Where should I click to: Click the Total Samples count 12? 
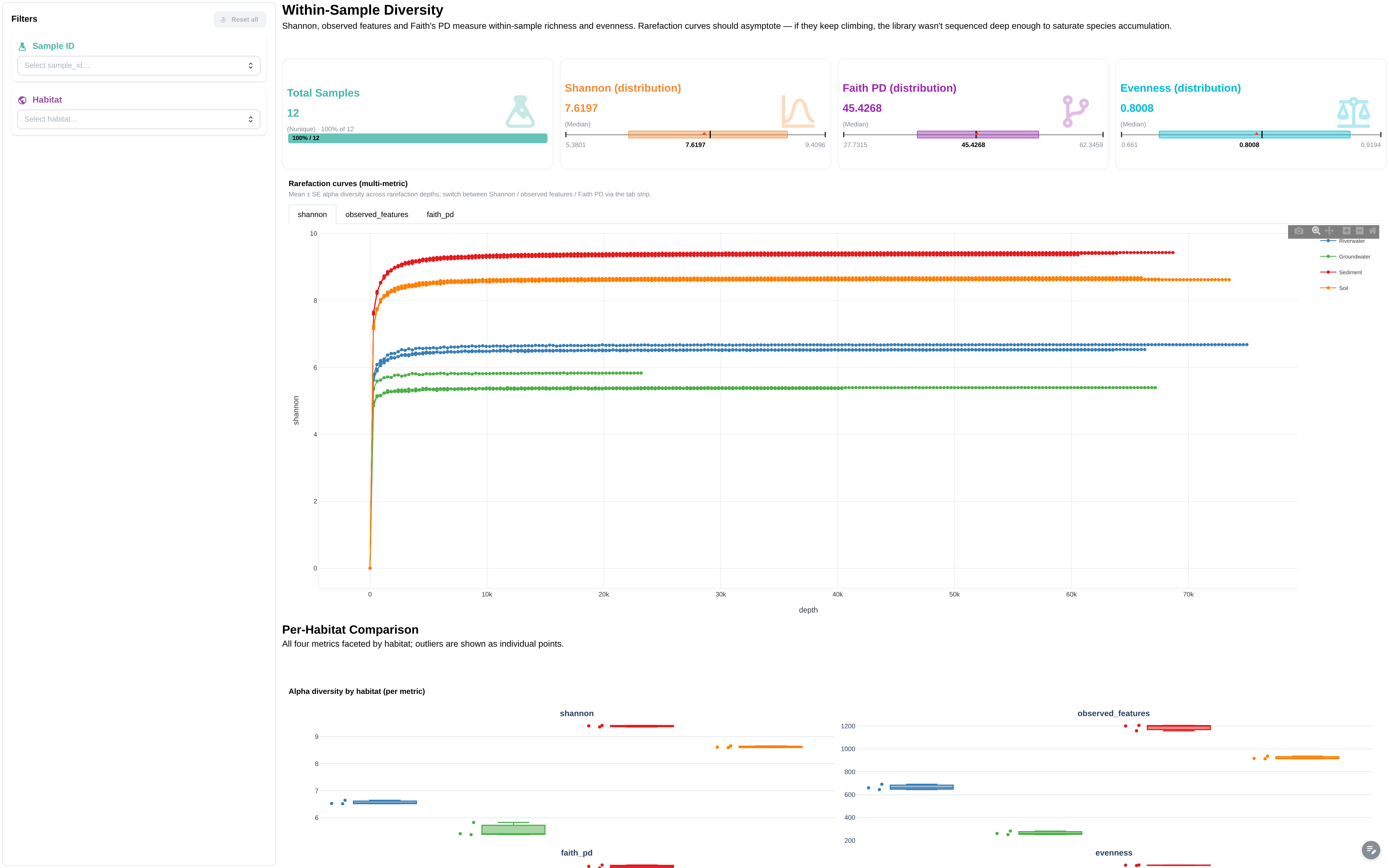tap(293, 113)
